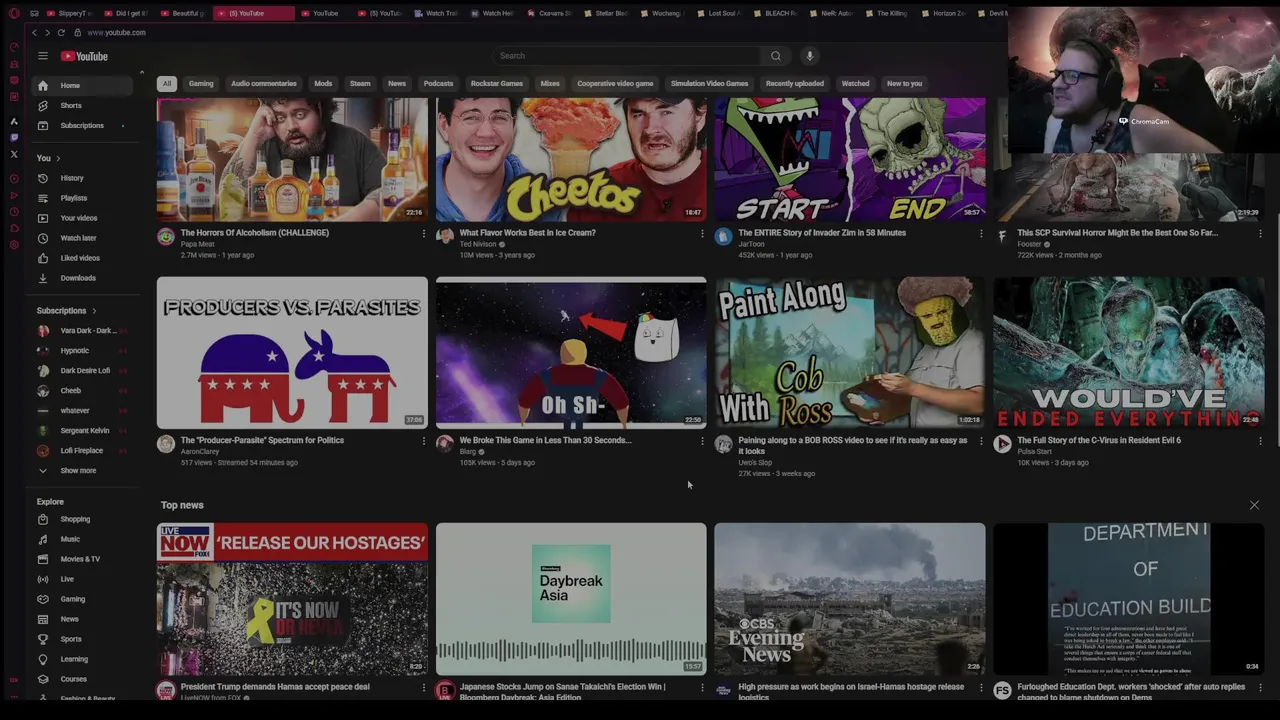The height and width of the screenshot is (720, 1280).
Task: Open options menu for We Broke This Game video
Action: coord(702,441)
